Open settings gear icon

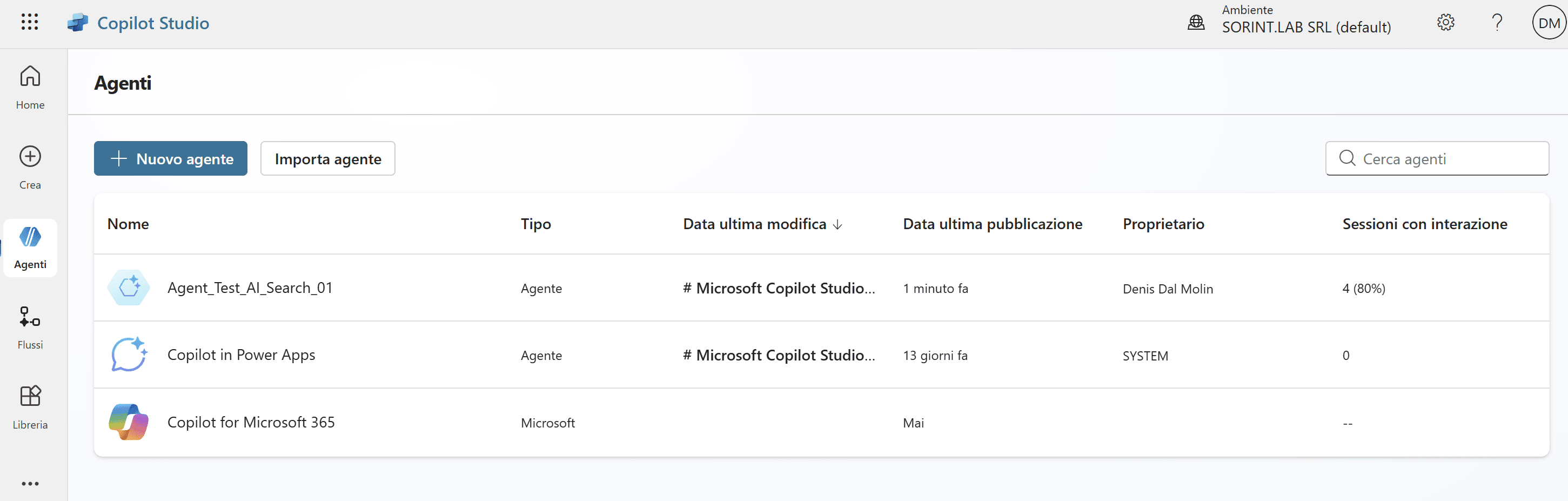point(1446,23)
